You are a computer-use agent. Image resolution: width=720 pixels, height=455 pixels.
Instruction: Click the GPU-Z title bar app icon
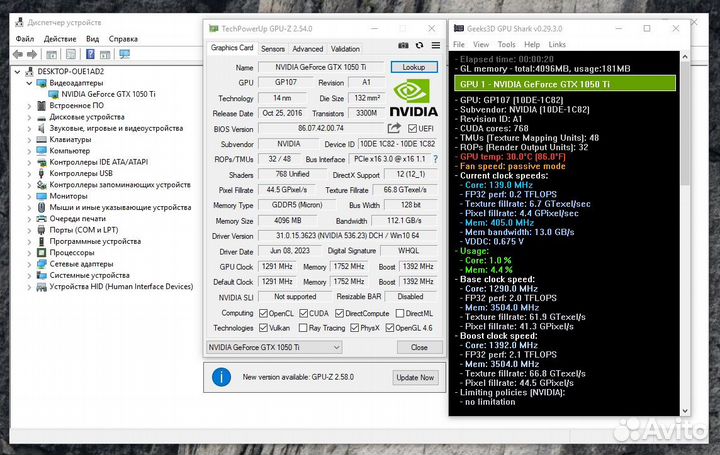pyautogui.click(x=214, y=28)
